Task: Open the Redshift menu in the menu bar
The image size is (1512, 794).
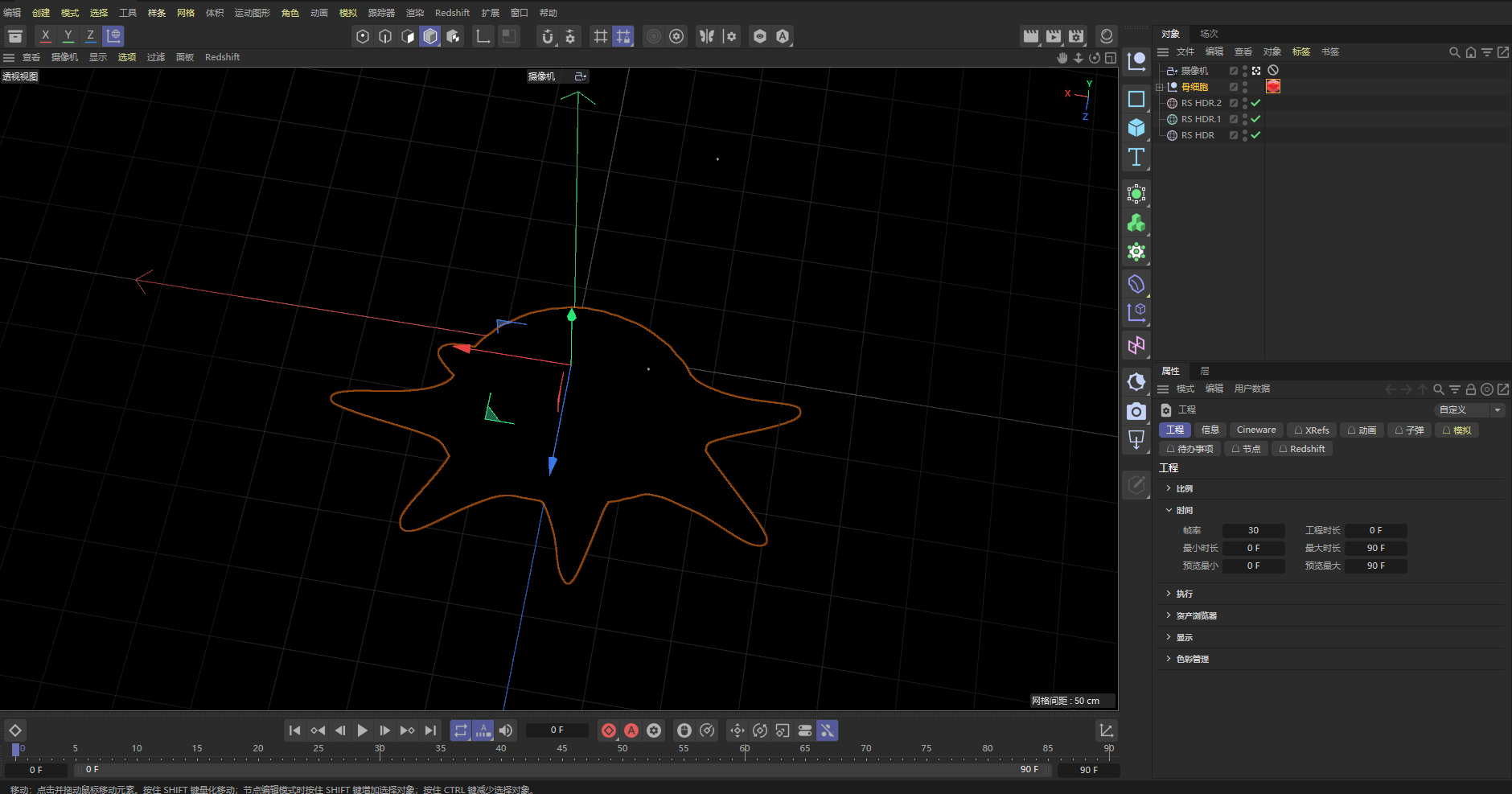Action: coord(452,13)
